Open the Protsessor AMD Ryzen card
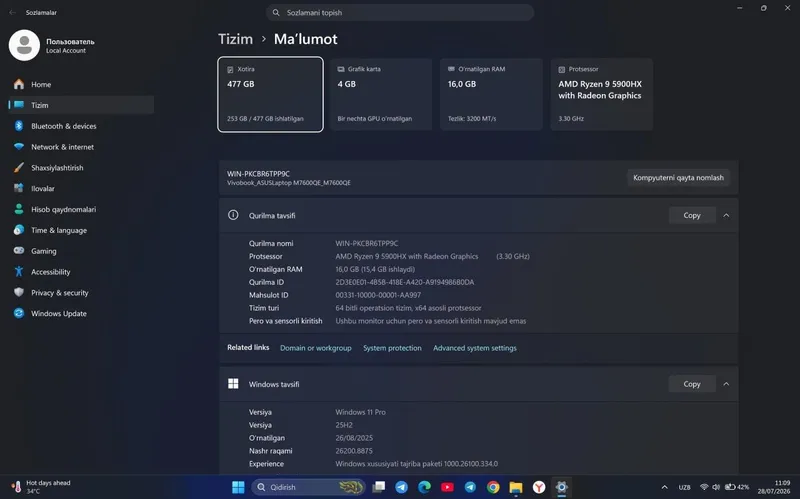The height and width of the screenshot is (499, 800). click(x=602, y=94)
